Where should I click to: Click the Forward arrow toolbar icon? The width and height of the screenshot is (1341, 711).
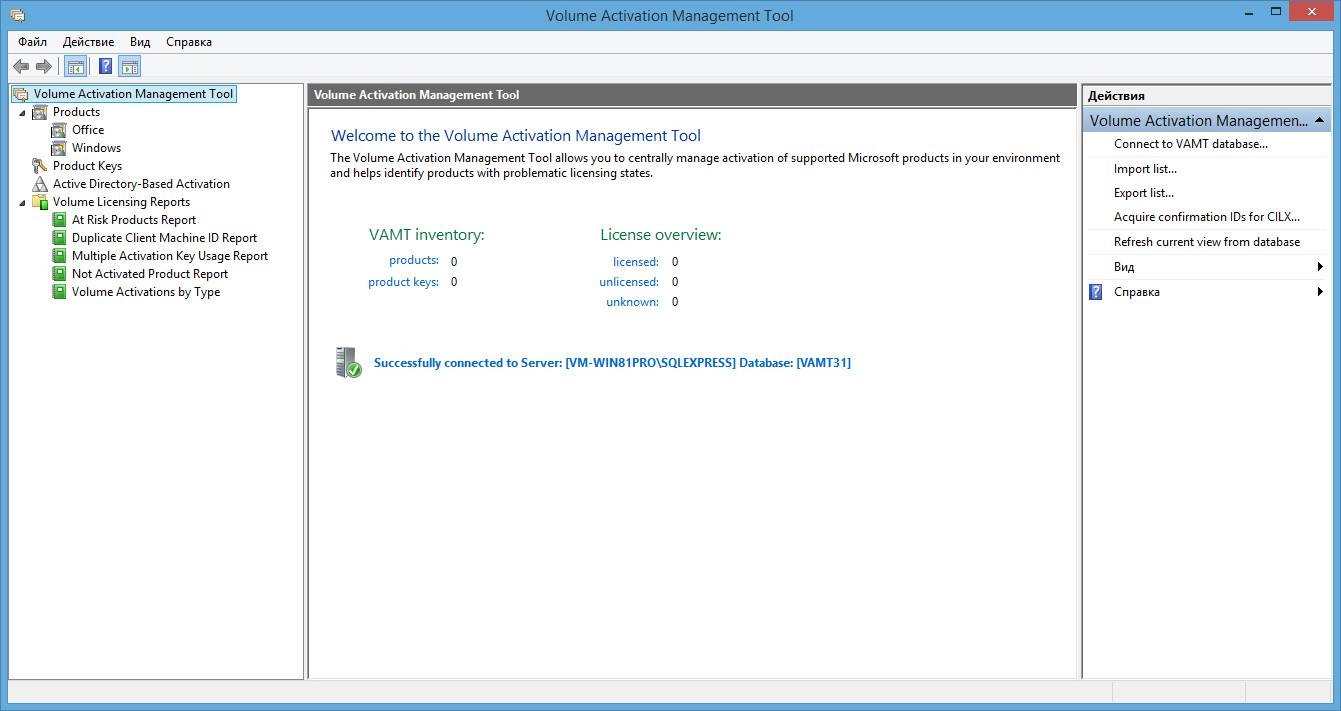[x=44, y=67]
